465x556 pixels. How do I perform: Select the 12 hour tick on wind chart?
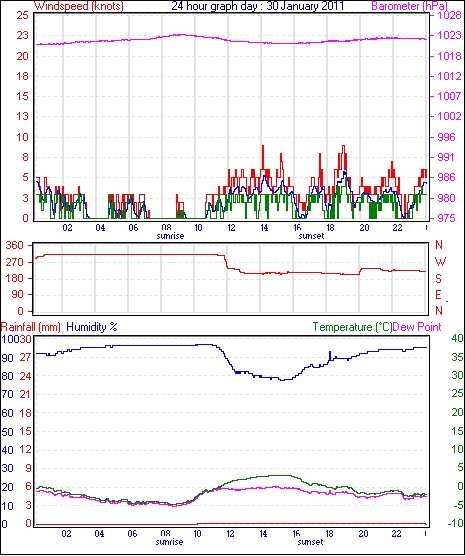(x=231, y=228)
